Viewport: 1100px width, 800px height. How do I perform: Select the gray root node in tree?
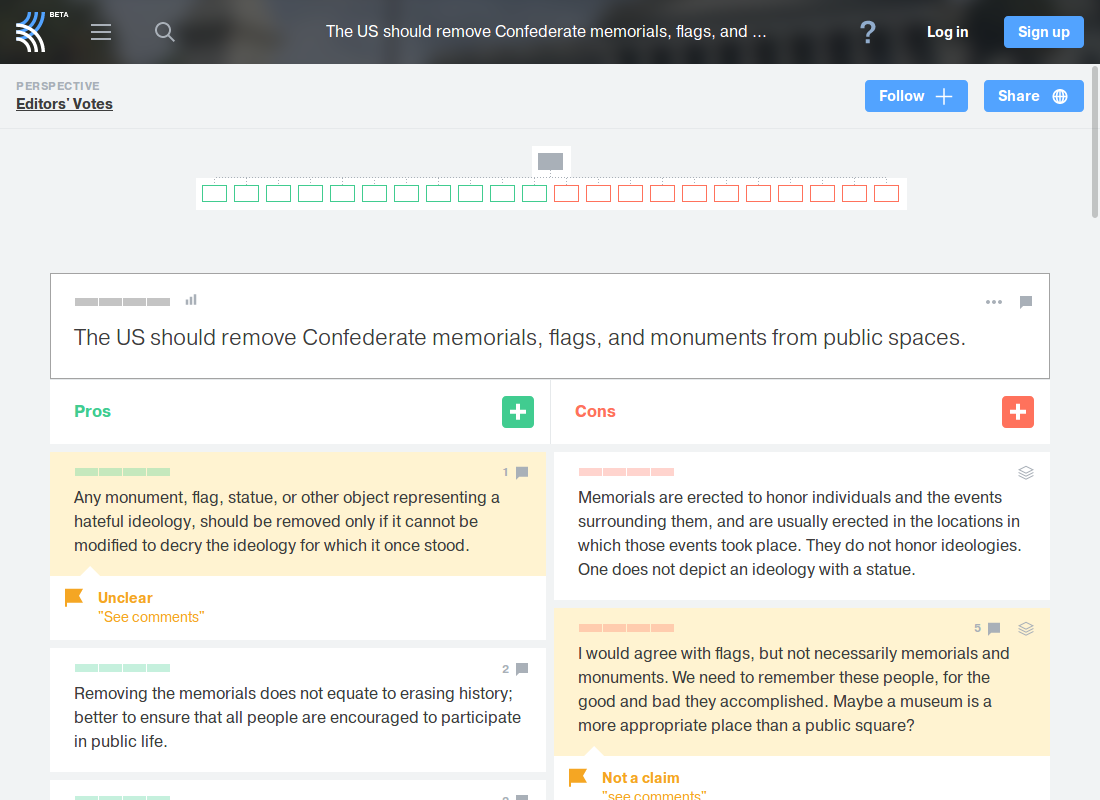pyautogui.click(x=551, y=161)
